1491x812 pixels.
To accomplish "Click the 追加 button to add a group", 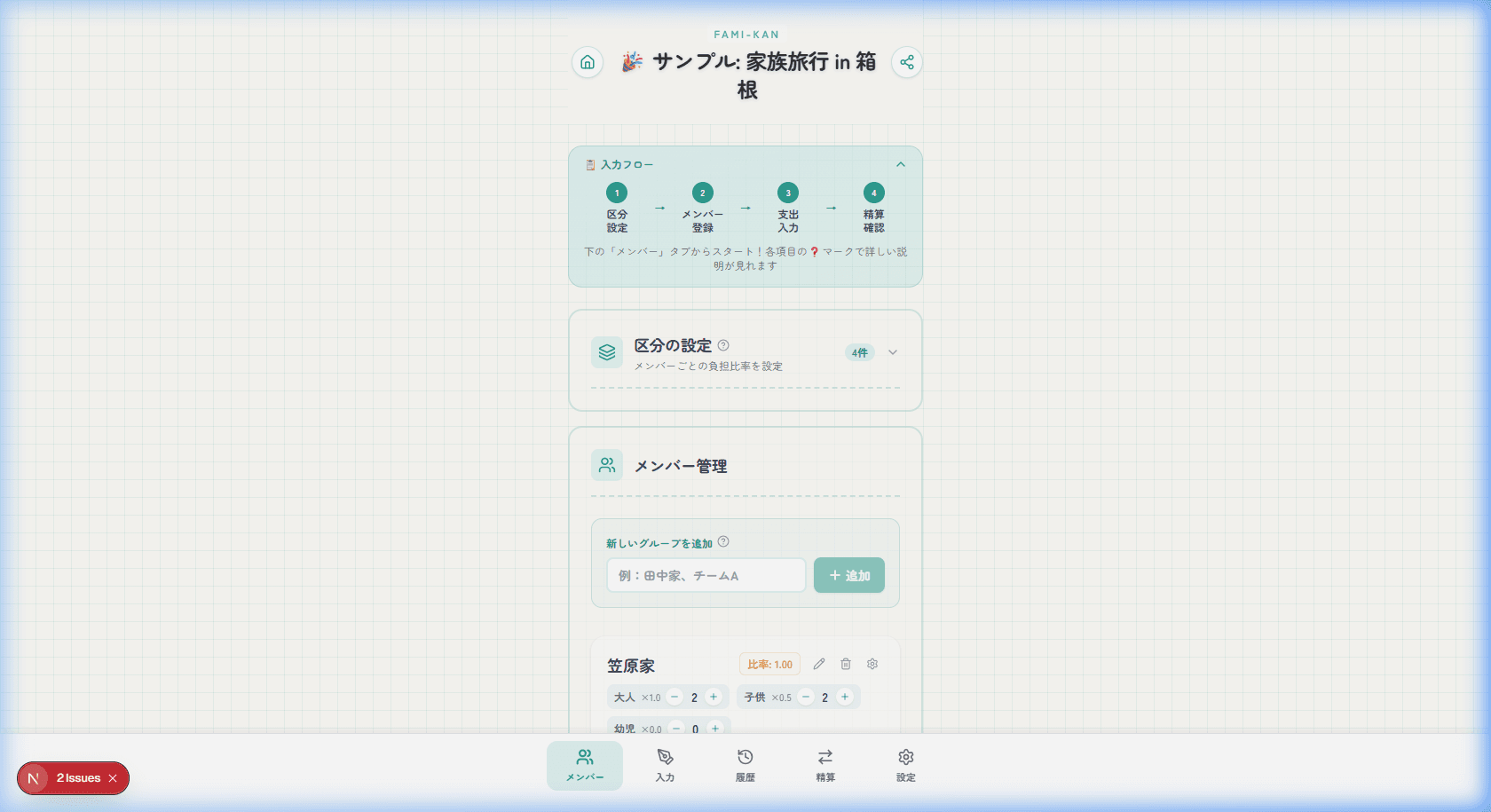I will (848, 575).
